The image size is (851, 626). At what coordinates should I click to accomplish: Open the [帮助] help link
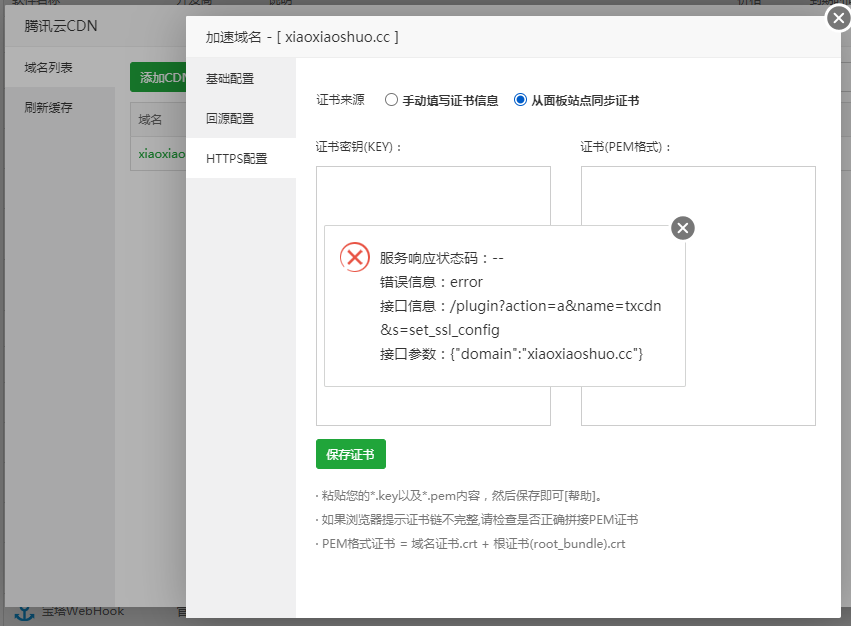tap(580, 496)
